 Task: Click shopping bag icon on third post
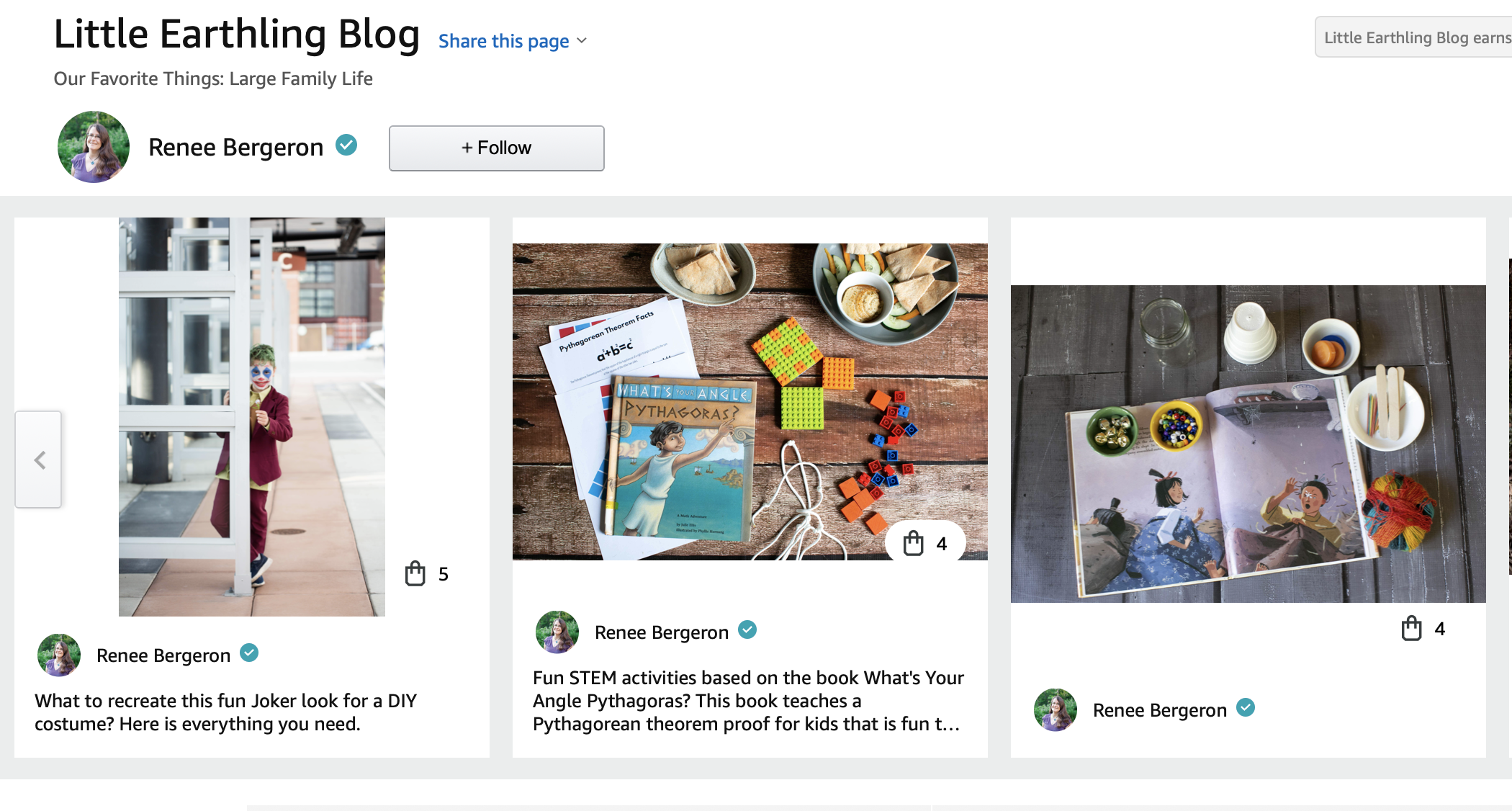pyautogui.click(x=1412, y=628)
